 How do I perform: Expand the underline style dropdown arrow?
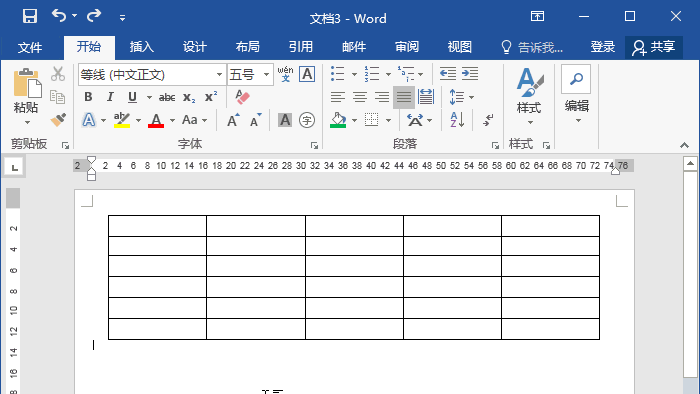click(x=149, y=97)
